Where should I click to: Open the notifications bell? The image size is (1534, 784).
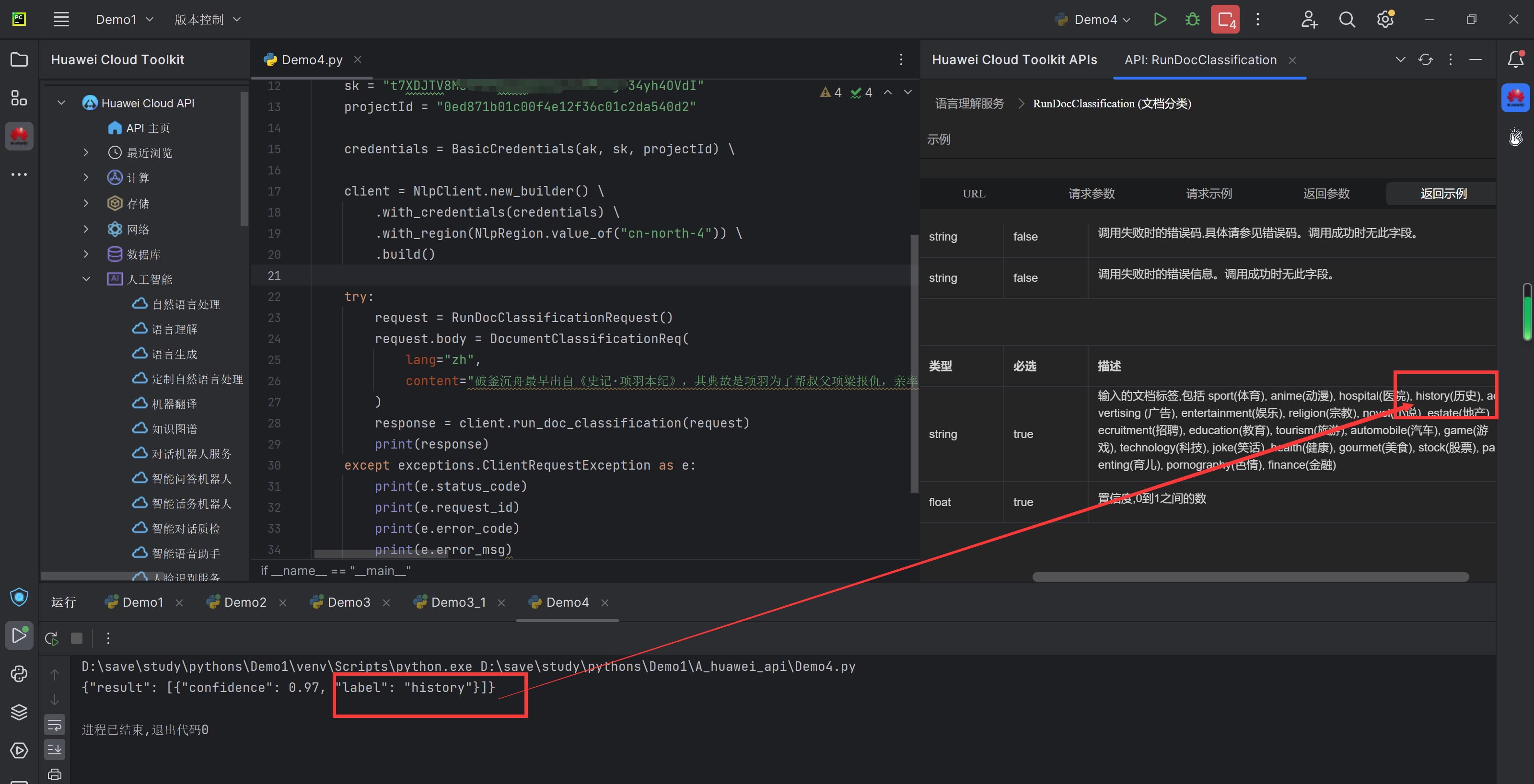coord(1515,59)
